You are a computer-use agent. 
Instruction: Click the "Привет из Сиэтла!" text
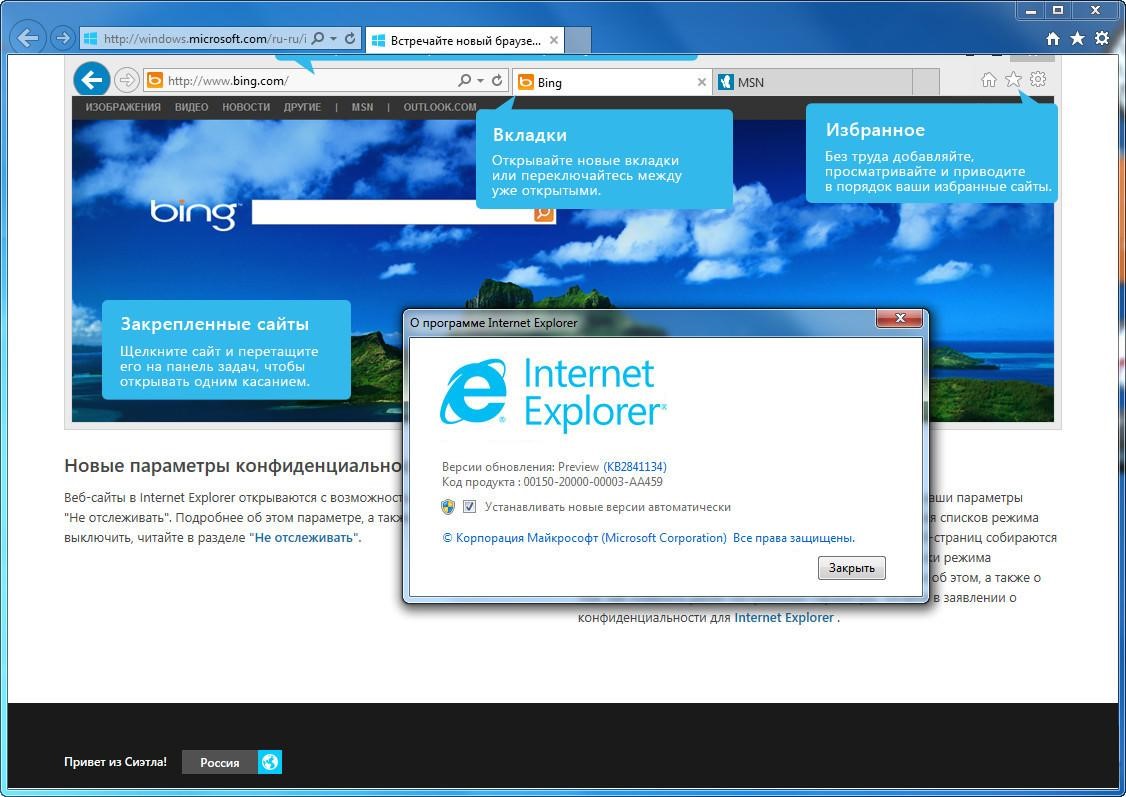(x=116, y=762)
